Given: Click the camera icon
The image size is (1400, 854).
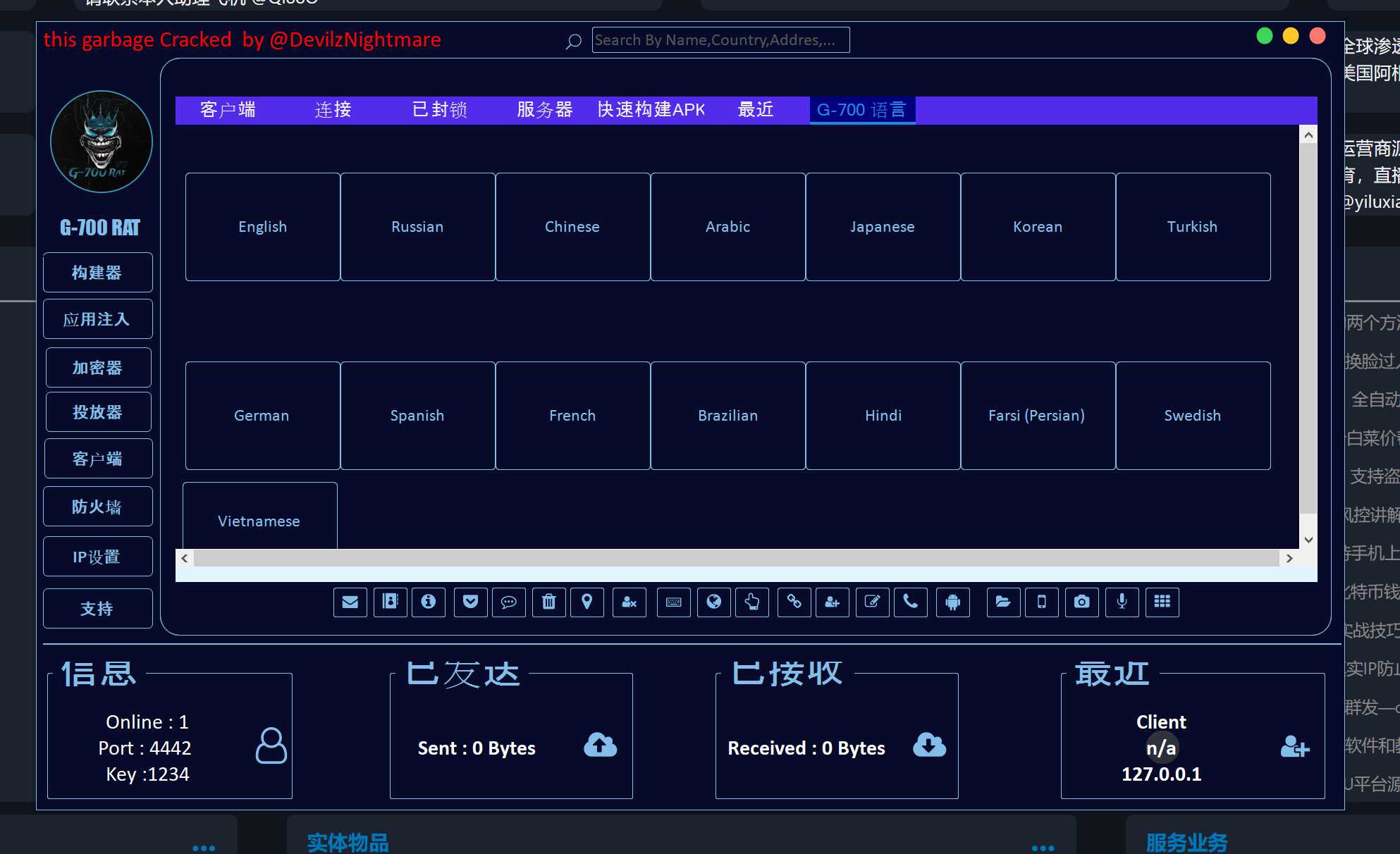Looking at the screenshot, I should coord(1081,602).
